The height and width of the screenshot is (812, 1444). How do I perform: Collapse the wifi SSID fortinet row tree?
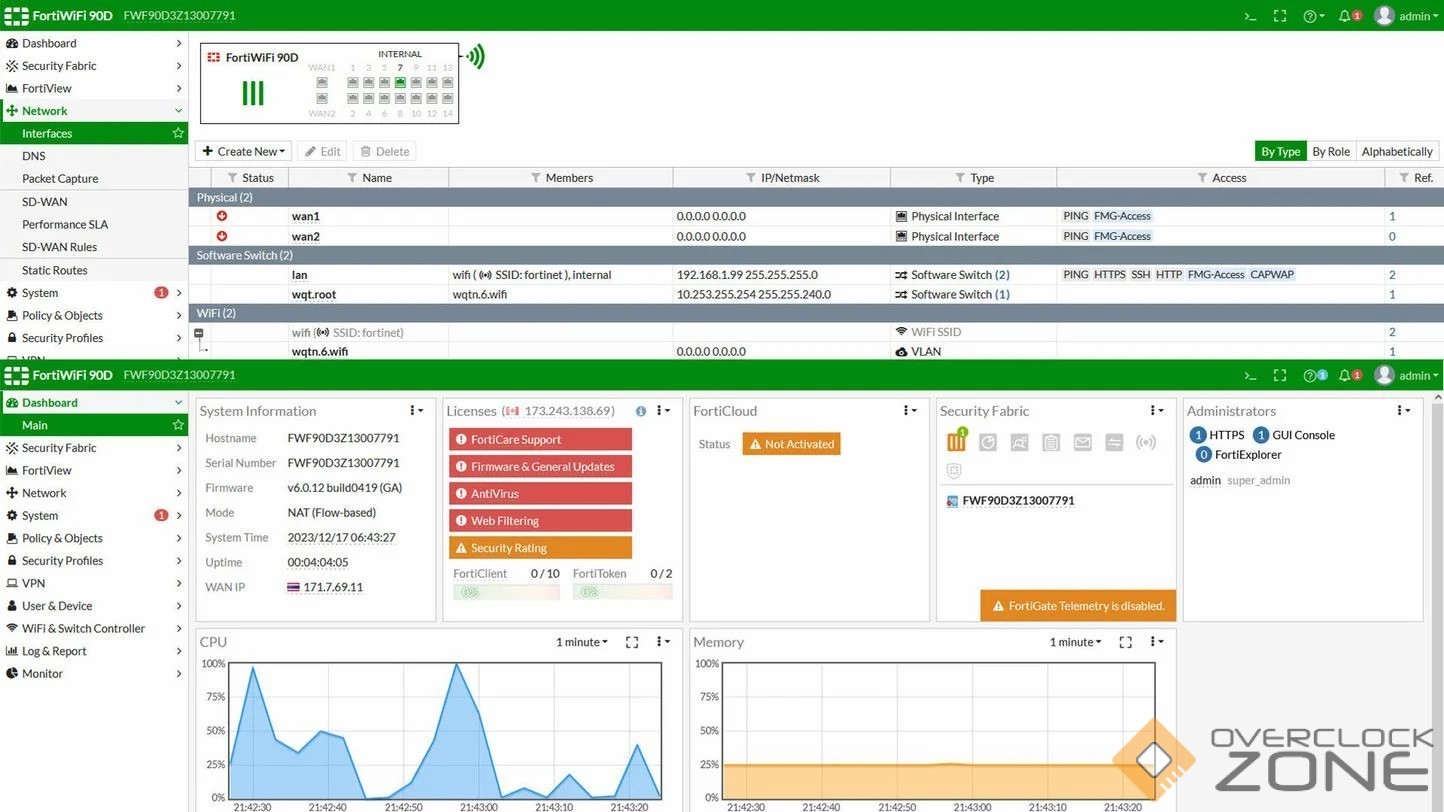[199, 333]
